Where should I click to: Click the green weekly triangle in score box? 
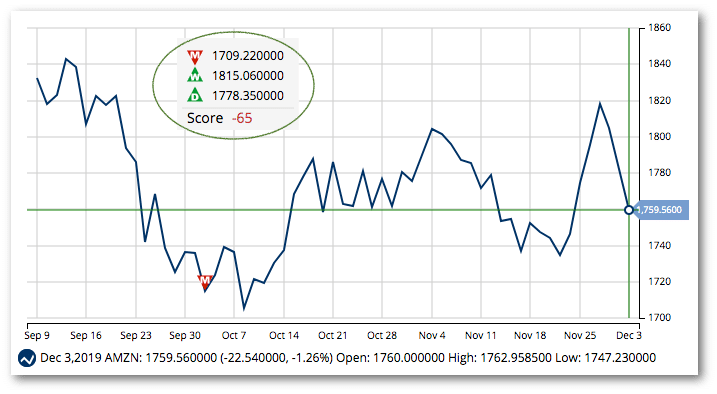(x=195, y=75)
